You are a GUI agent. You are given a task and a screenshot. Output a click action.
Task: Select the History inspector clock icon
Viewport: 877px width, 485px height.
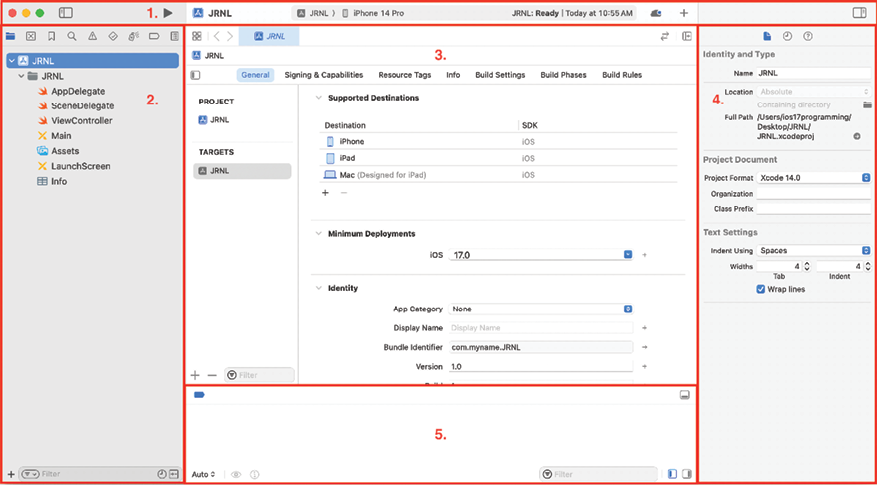coord(788,36)
